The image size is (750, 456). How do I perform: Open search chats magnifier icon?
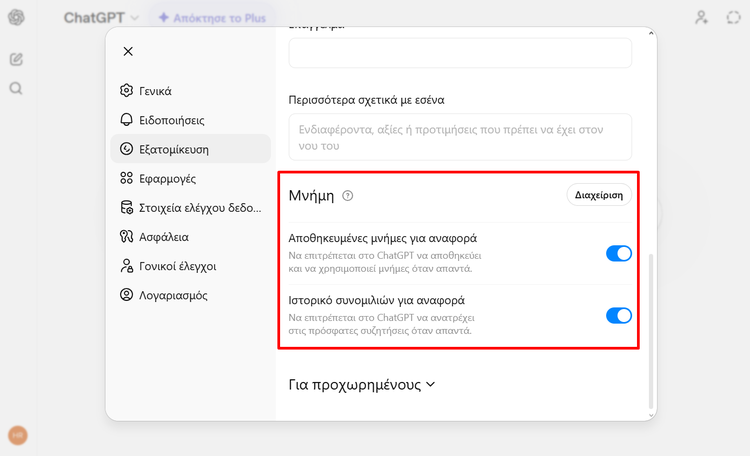pyautogui.click(x=16, y=88)
